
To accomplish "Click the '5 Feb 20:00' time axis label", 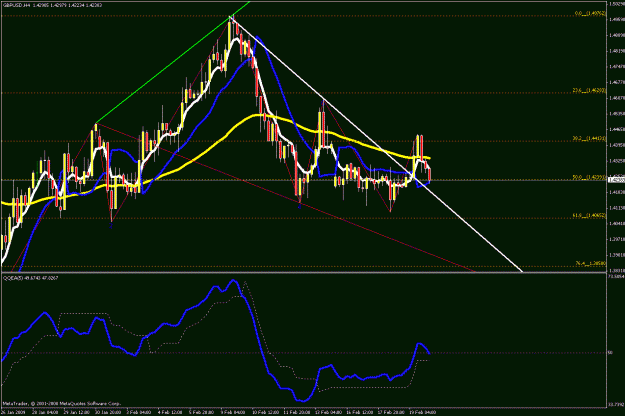I will [201, 412].
